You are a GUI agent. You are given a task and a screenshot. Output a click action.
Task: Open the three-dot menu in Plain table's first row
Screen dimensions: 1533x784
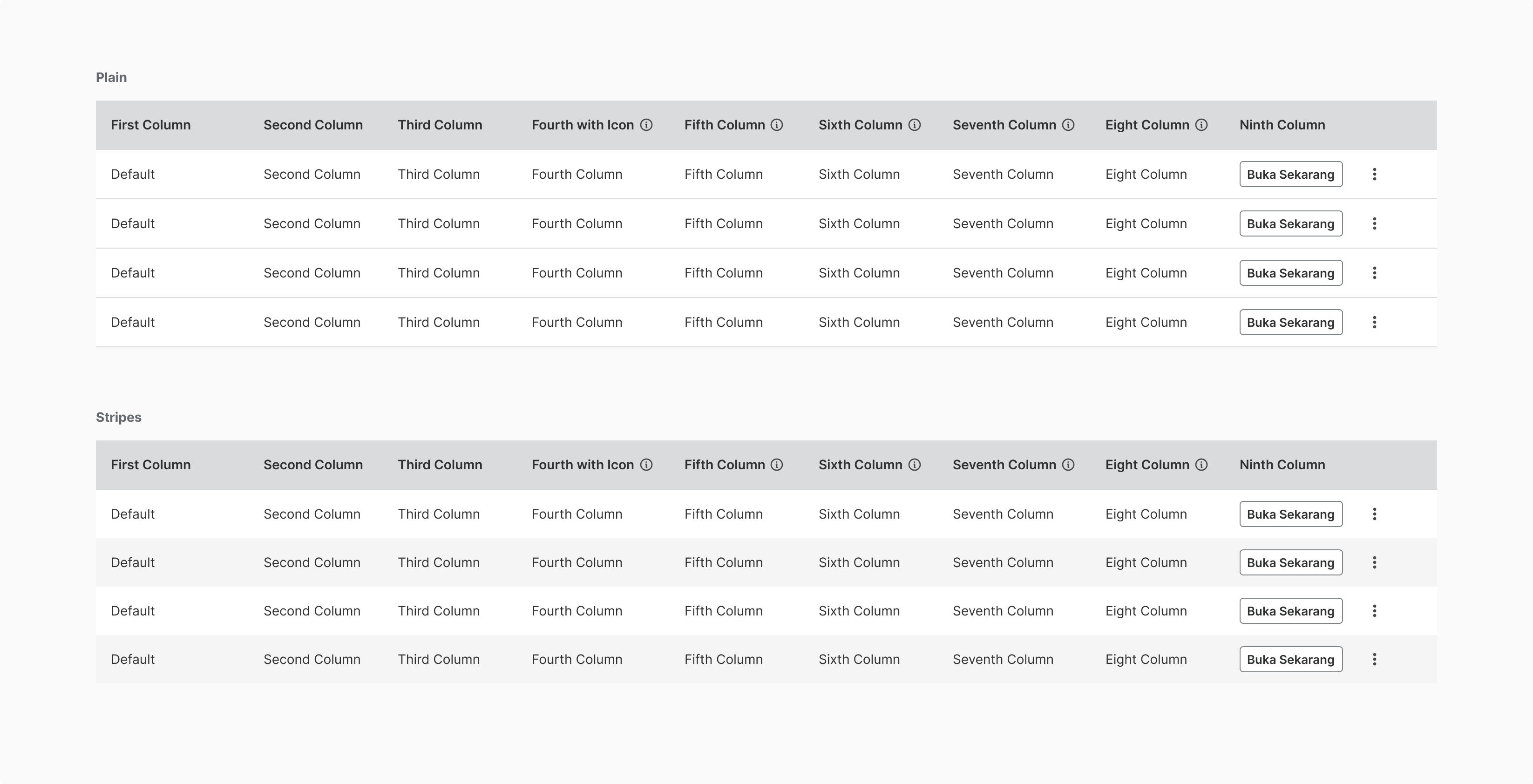tap(1374, 174)
